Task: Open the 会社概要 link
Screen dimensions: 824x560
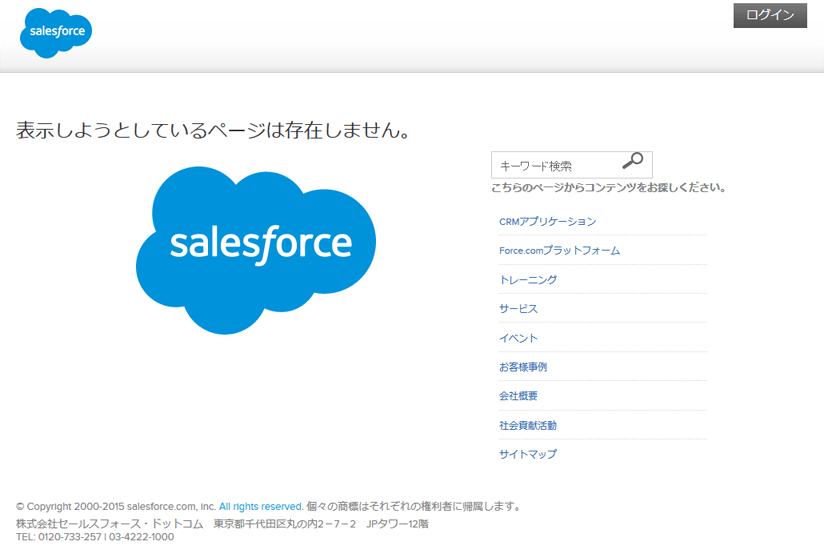Action: [518, 396]
